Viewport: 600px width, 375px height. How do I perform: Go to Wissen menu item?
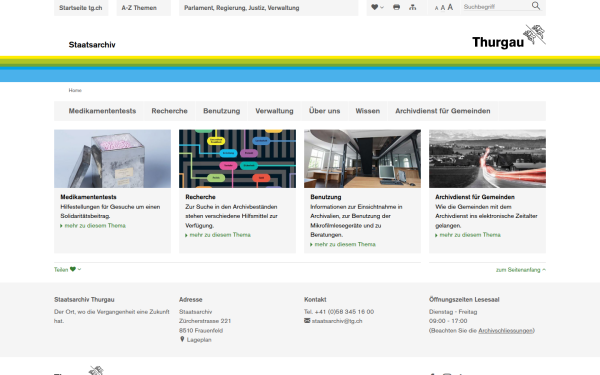(x=368, y=111)
